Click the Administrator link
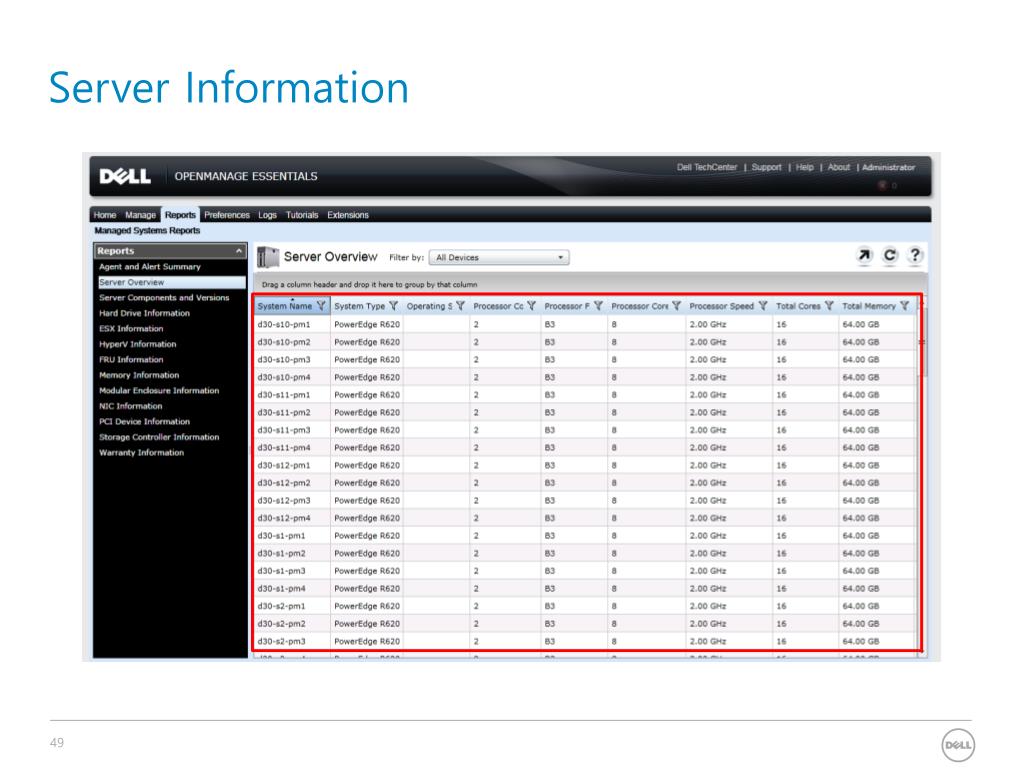This screenshot has height=768, width=1024. tap(888, 167)
